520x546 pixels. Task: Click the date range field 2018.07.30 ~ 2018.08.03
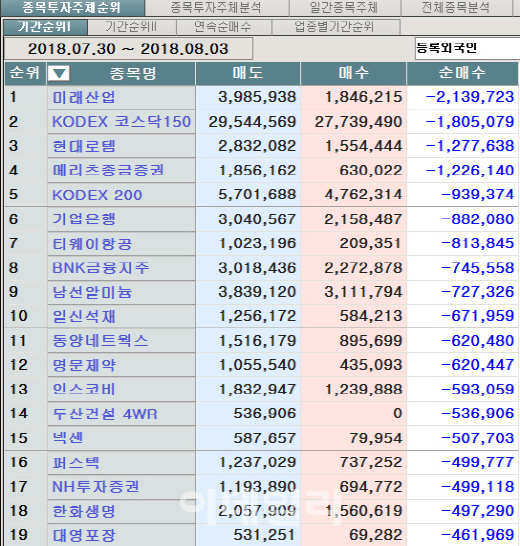point(128,49)
